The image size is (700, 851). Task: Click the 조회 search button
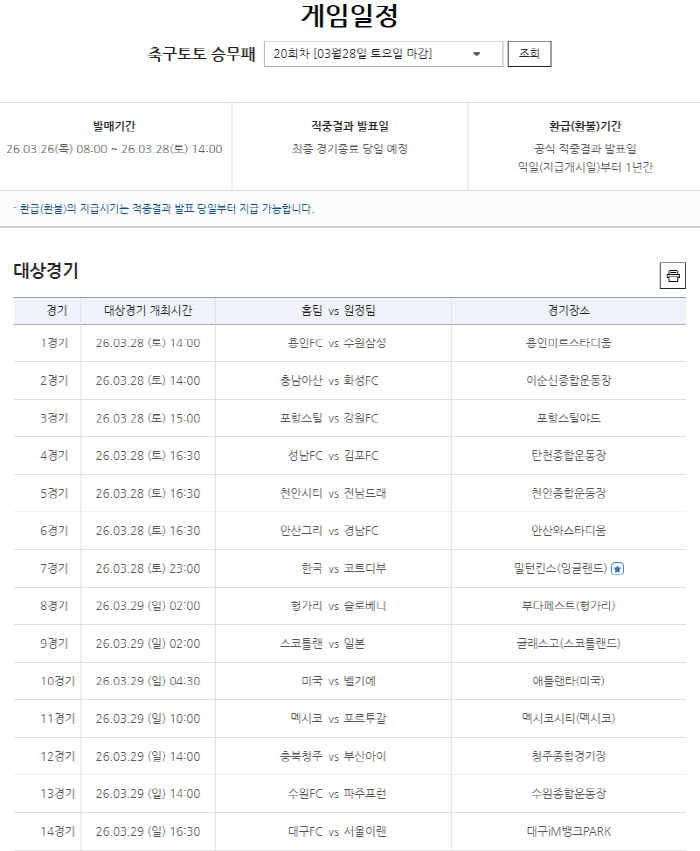point(529,54)
